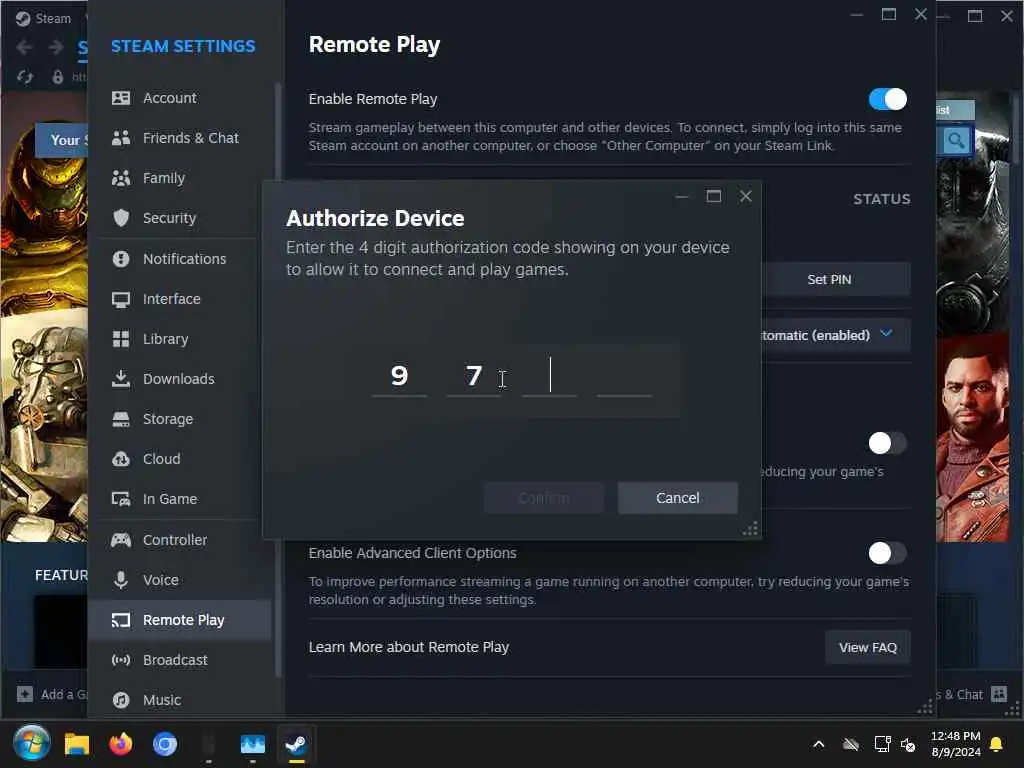Select the Broadcast settings section
The width and height of the screenshot is (1024, 768).
(180, 660)
